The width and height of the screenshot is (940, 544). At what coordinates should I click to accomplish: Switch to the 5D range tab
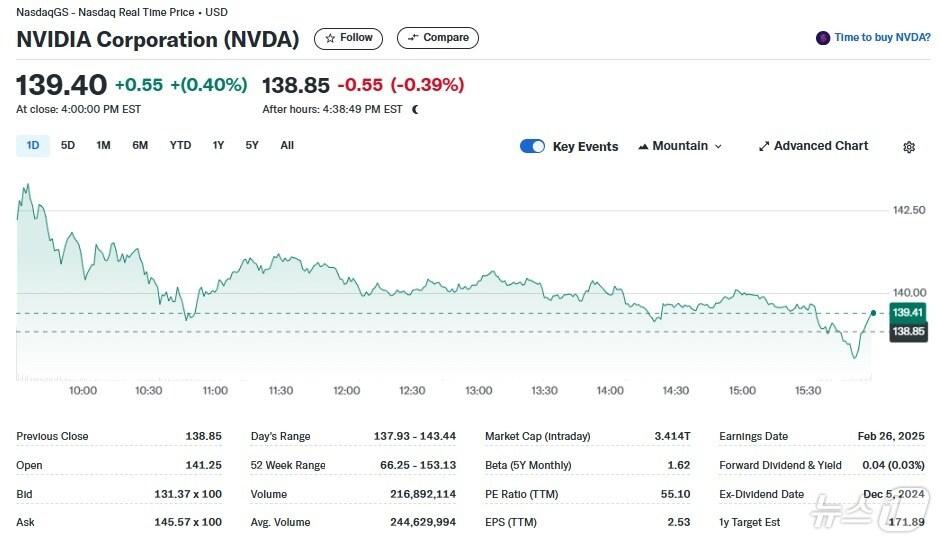(x=68, y=146)
